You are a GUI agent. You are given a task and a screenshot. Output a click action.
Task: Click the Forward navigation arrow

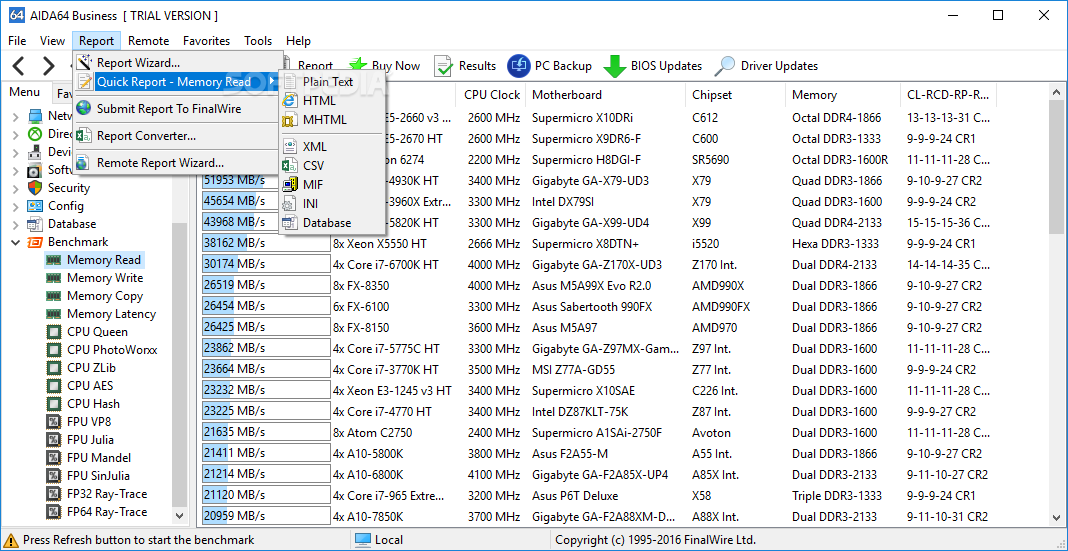click(48, 66)
